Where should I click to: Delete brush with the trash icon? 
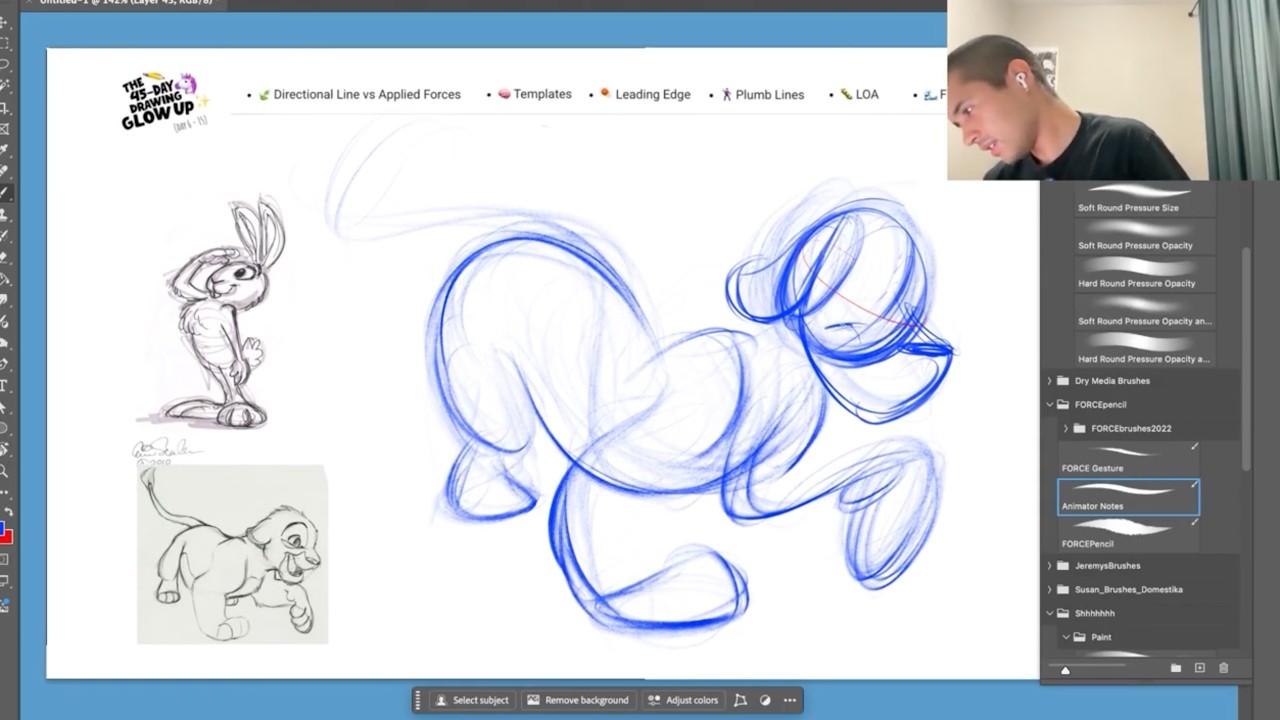[x=1223, y=668]
